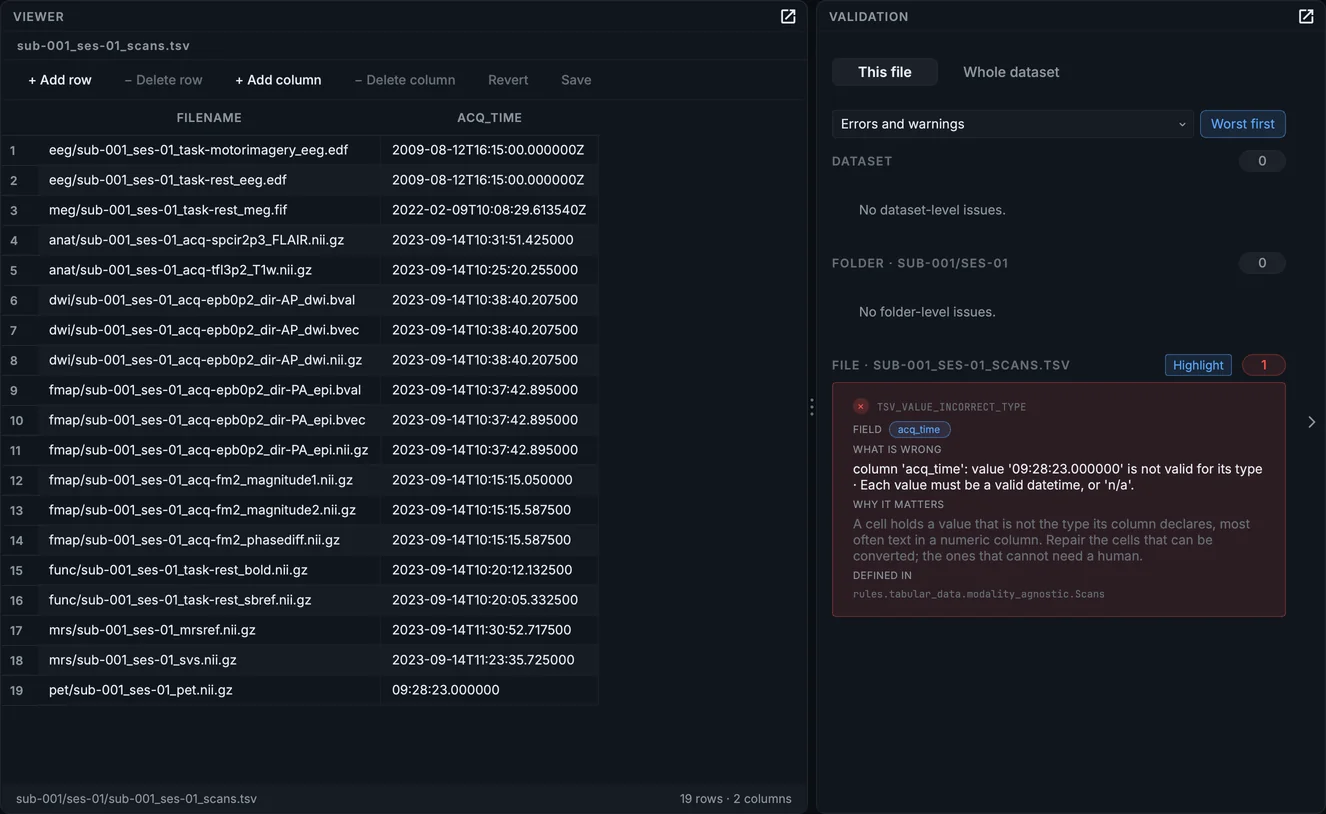Open the Errors and warnings dropdown
Screen dimensions: 1326x814
tap(1012, 124)
